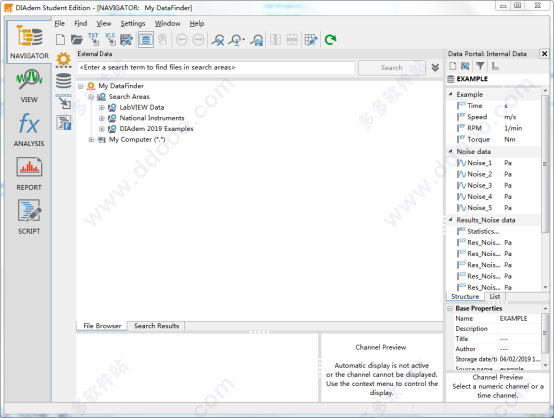Click the axis icon in Data Portal
This screenshot has width=554, height=418.
[495, 66]
